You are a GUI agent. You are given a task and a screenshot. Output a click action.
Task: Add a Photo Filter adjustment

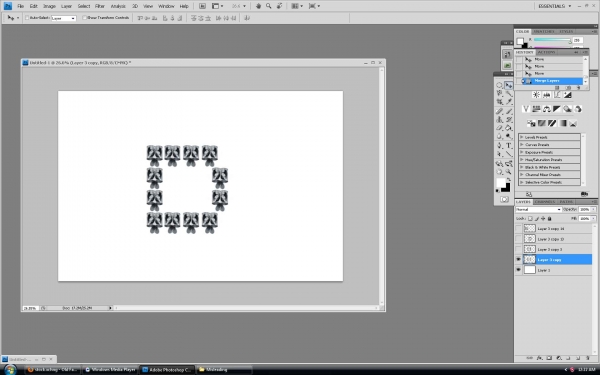coord(567,109)
